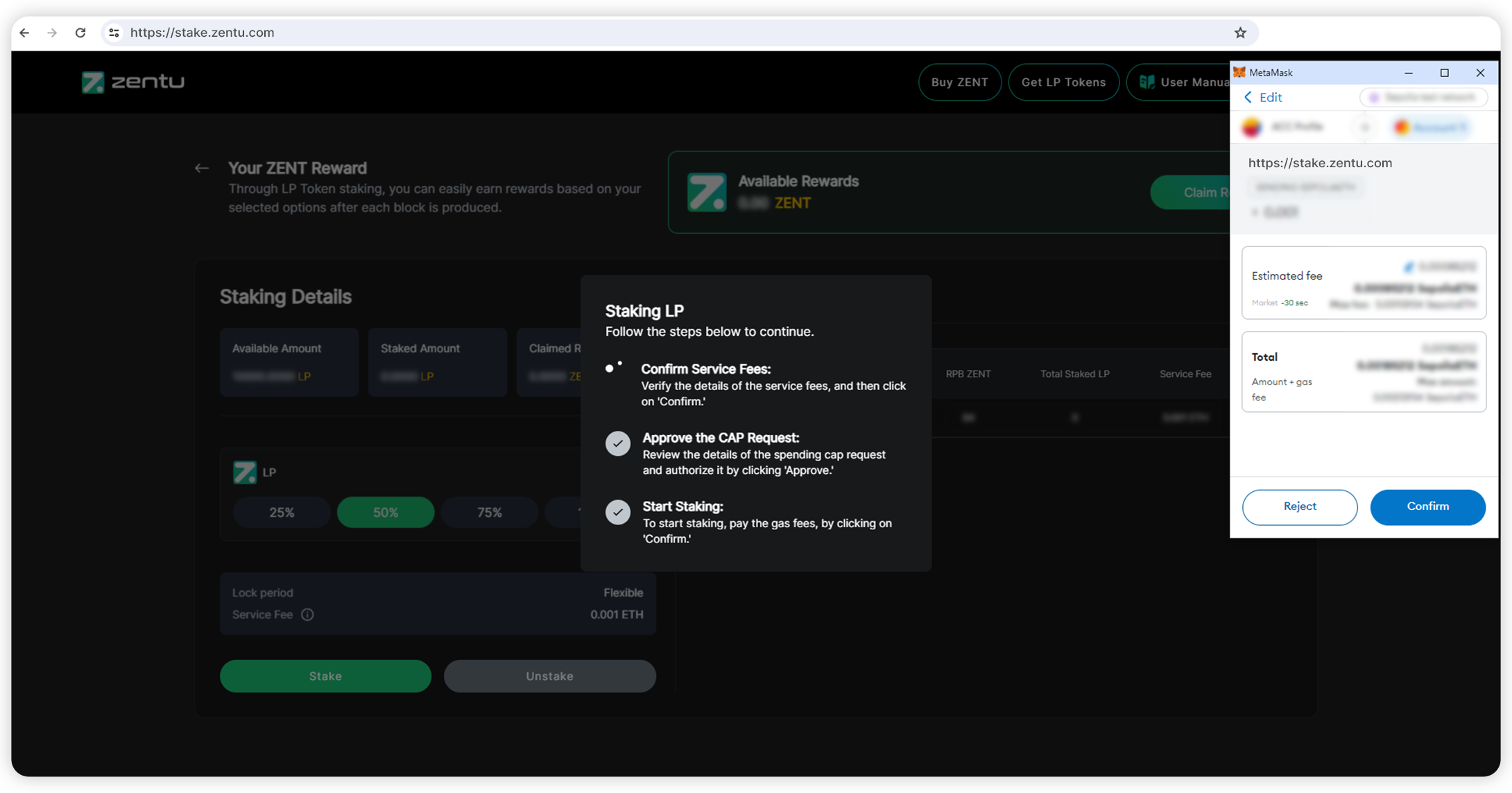The width and height of the screenshot is (1512, 793).
Task: Click the User Manual book icon
Action: (x=1146, y=82)
